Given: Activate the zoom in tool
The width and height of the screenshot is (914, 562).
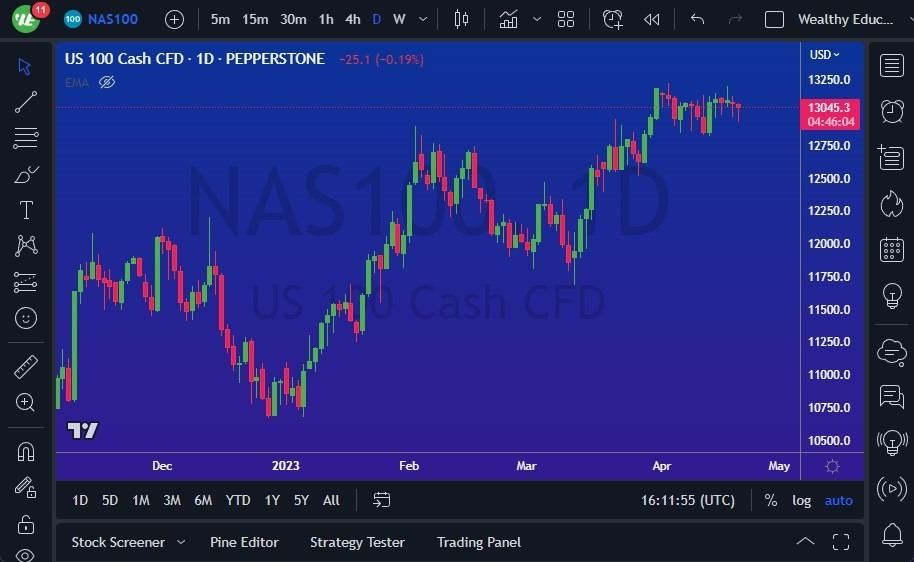Looking at the screenshot, I should coord(25,402).
